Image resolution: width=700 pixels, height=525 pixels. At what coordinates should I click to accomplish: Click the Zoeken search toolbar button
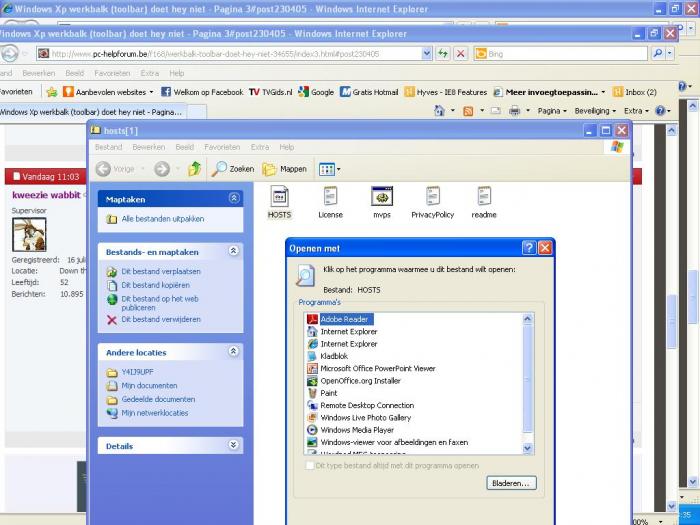[233, 169]
